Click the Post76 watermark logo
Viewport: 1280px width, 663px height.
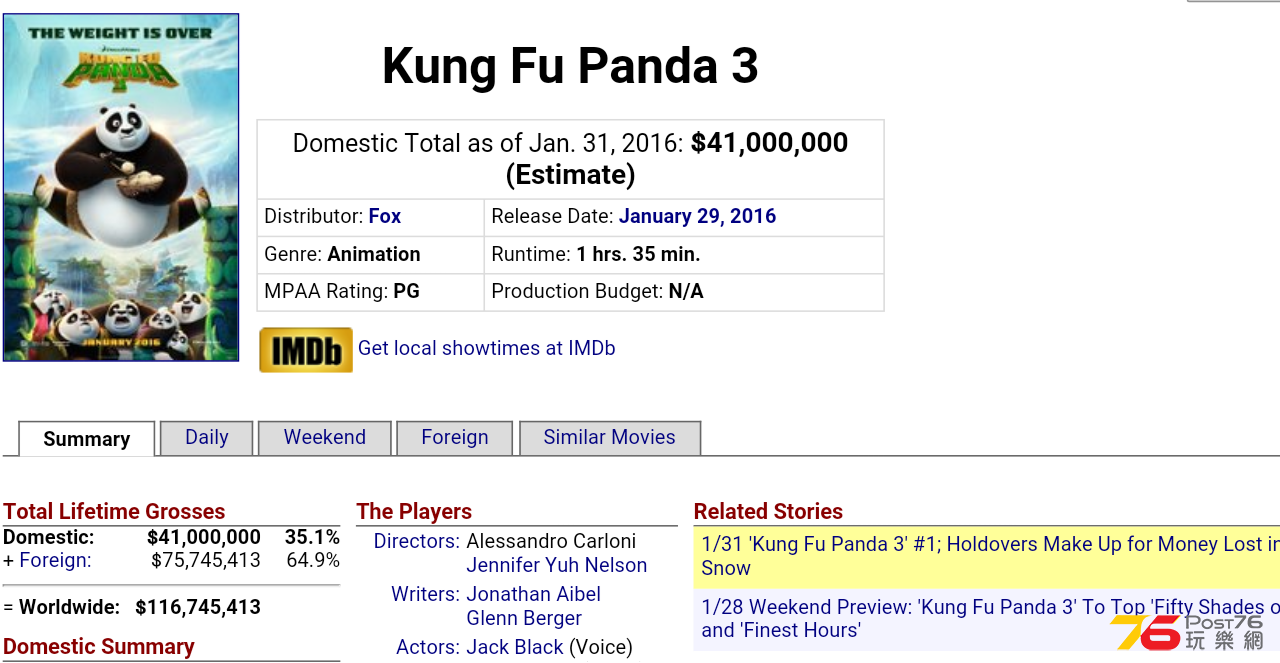pos(1188,631)
